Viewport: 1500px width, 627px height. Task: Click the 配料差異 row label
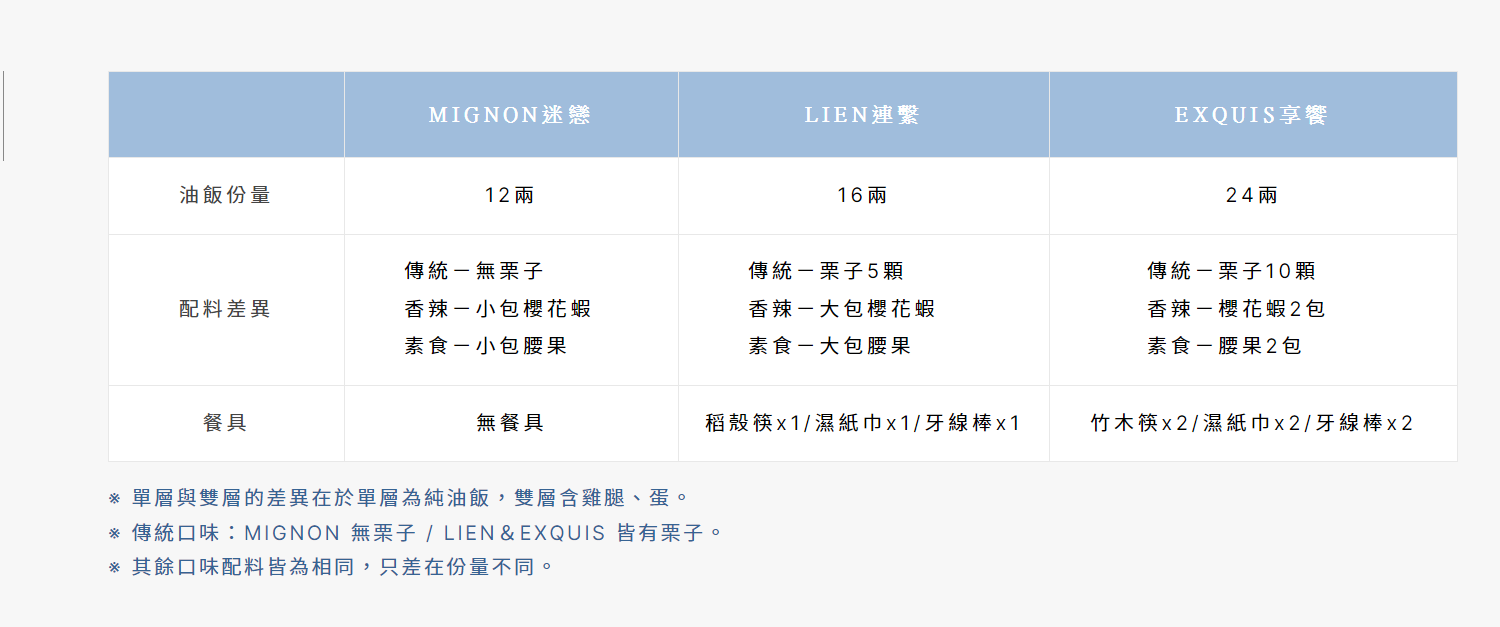coord(226,309)
